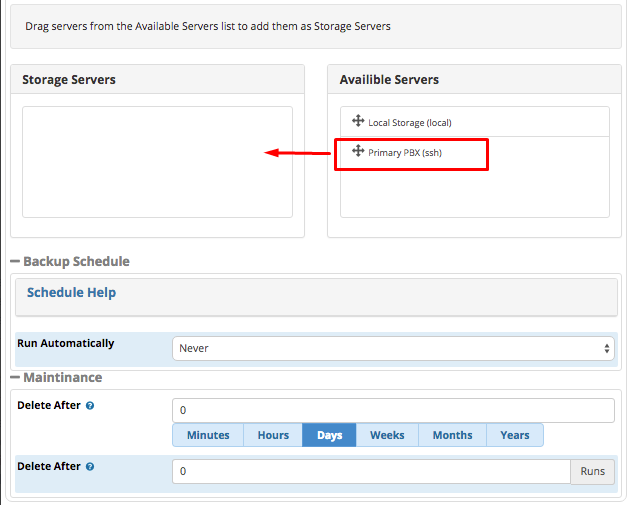Image resolution: width=638 pixels, height=505 pixels.
Task: Select the Local Storage (local) server item
Action: coord(475,122)
